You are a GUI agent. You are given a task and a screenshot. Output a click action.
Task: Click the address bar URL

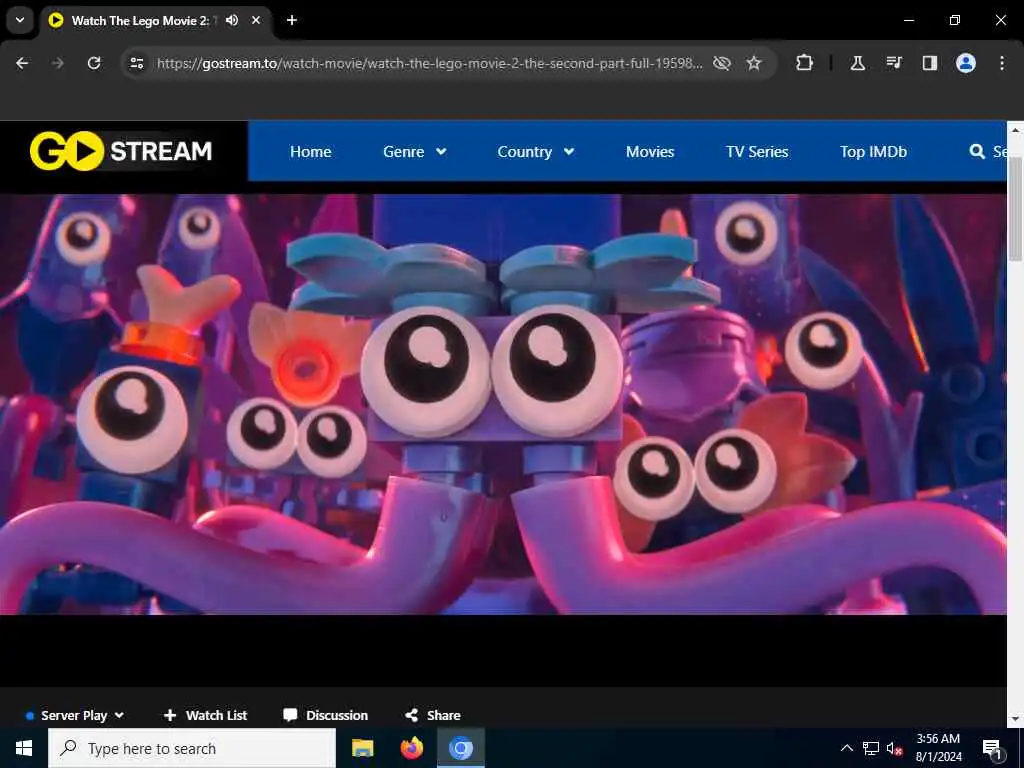(x=430, y=63)
